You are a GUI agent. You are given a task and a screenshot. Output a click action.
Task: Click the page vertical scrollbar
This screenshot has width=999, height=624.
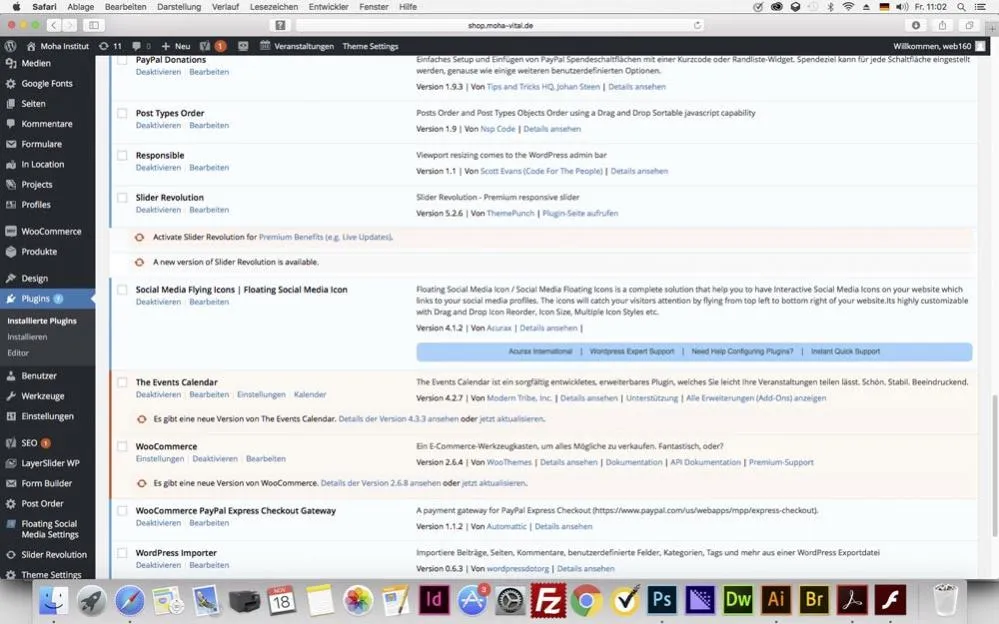[994, 465]
